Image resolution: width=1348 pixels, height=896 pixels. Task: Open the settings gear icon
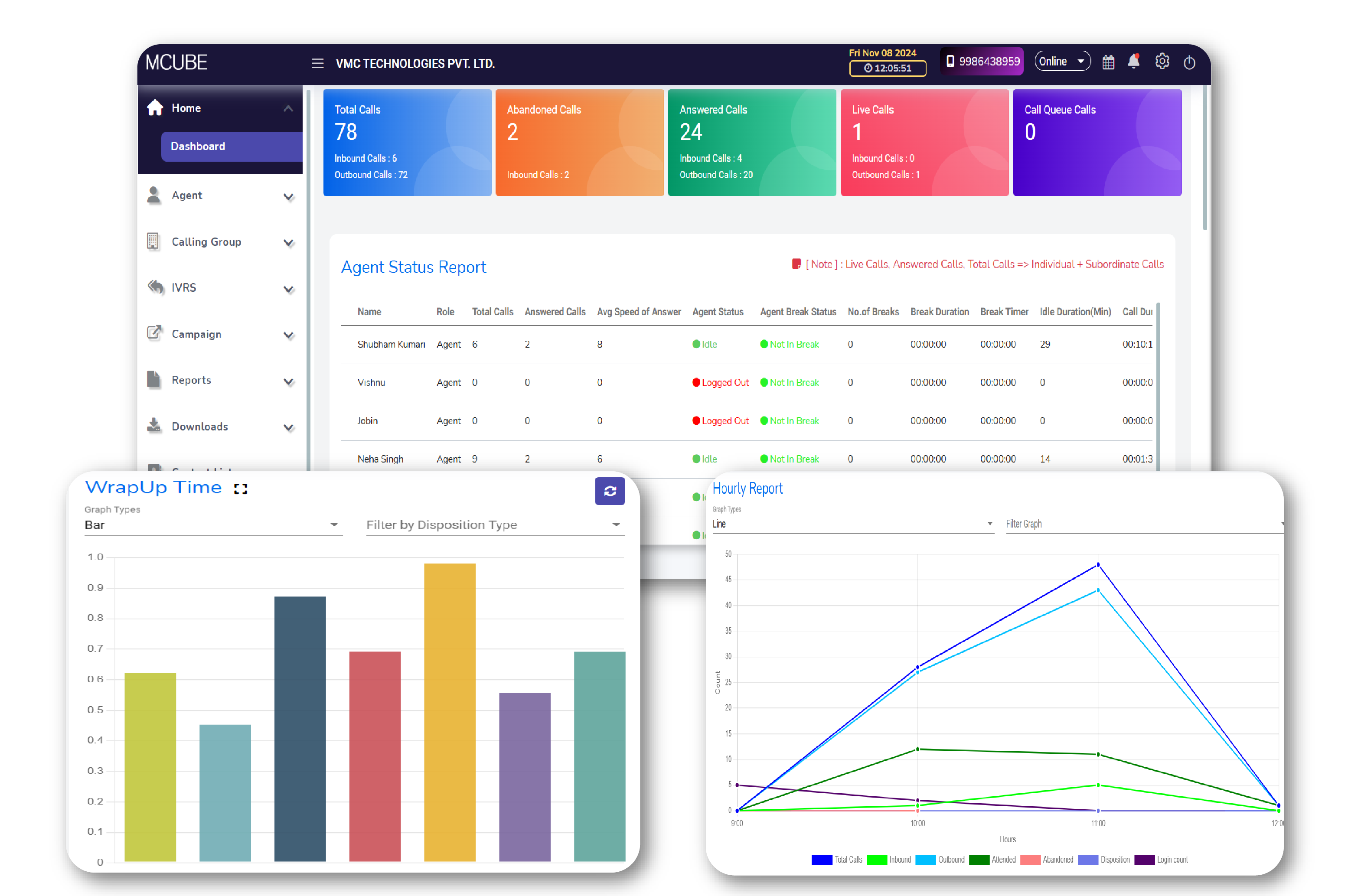tap(1162, 61)
